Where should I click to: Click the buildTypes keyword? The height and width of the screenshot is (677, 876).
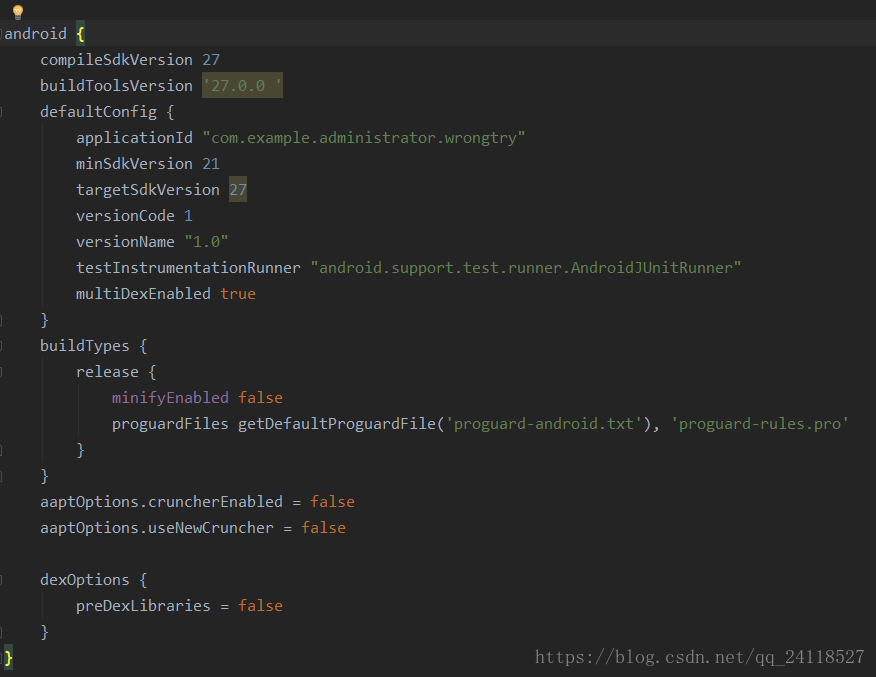85,346
